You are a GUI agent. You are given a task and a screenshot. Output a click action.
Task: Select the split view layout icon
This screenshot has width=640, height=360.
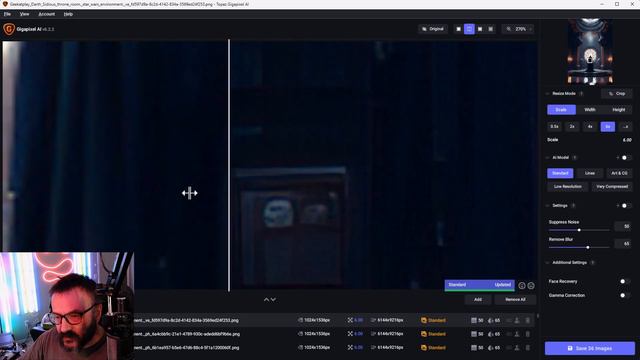tap(469, 29)
